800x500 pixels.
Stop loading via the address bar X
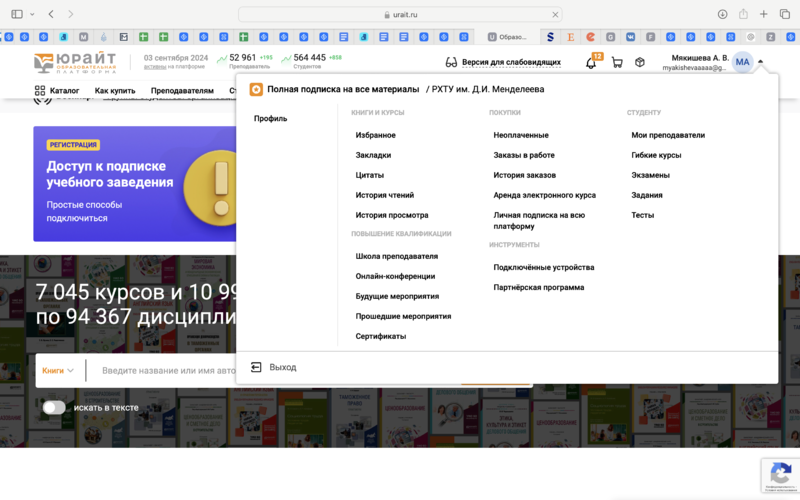tap(555, 15)
